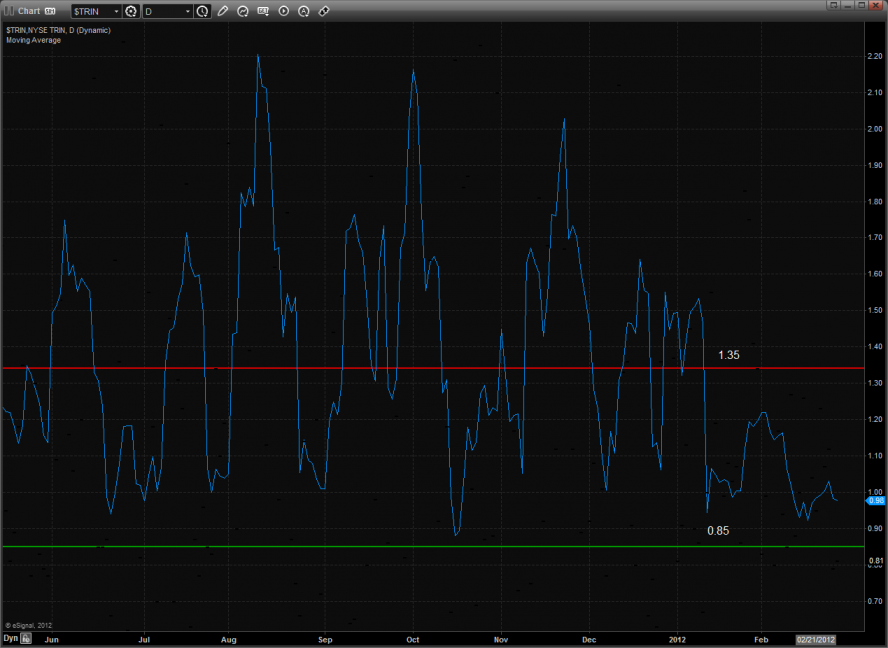
Task: Click the circled A alert icon
Action: 304,11
